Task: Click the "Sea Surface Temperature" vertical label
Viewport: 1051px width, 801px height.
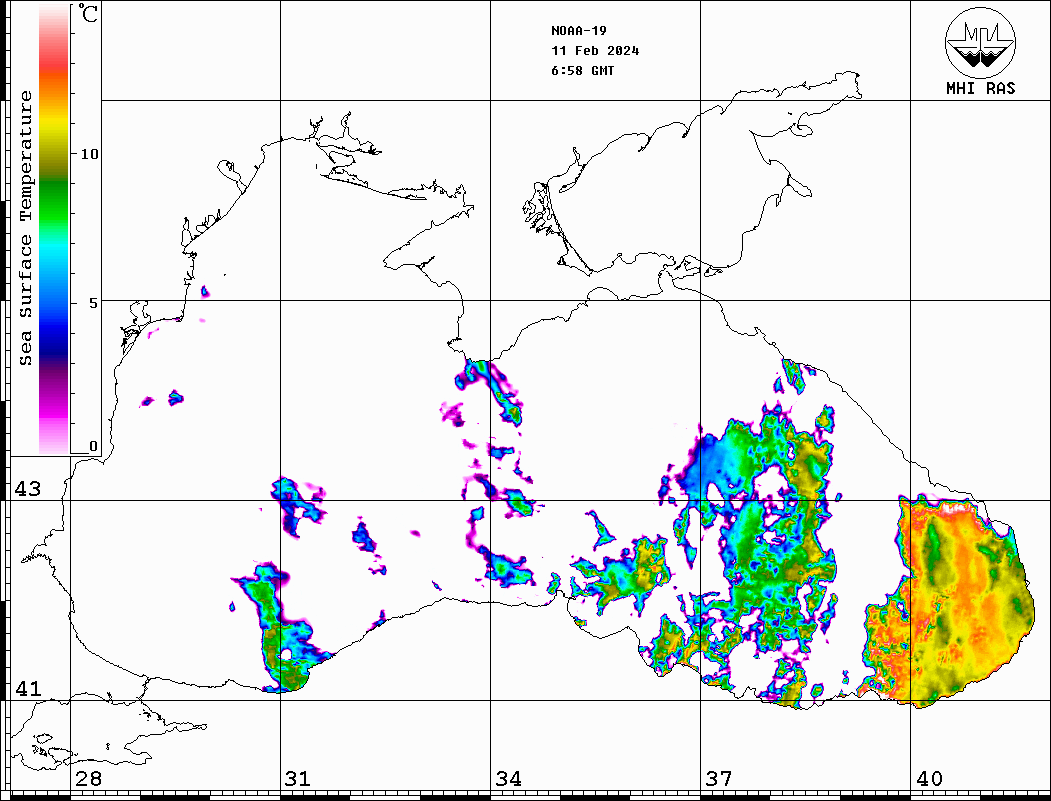Action: tap(25, 228)
